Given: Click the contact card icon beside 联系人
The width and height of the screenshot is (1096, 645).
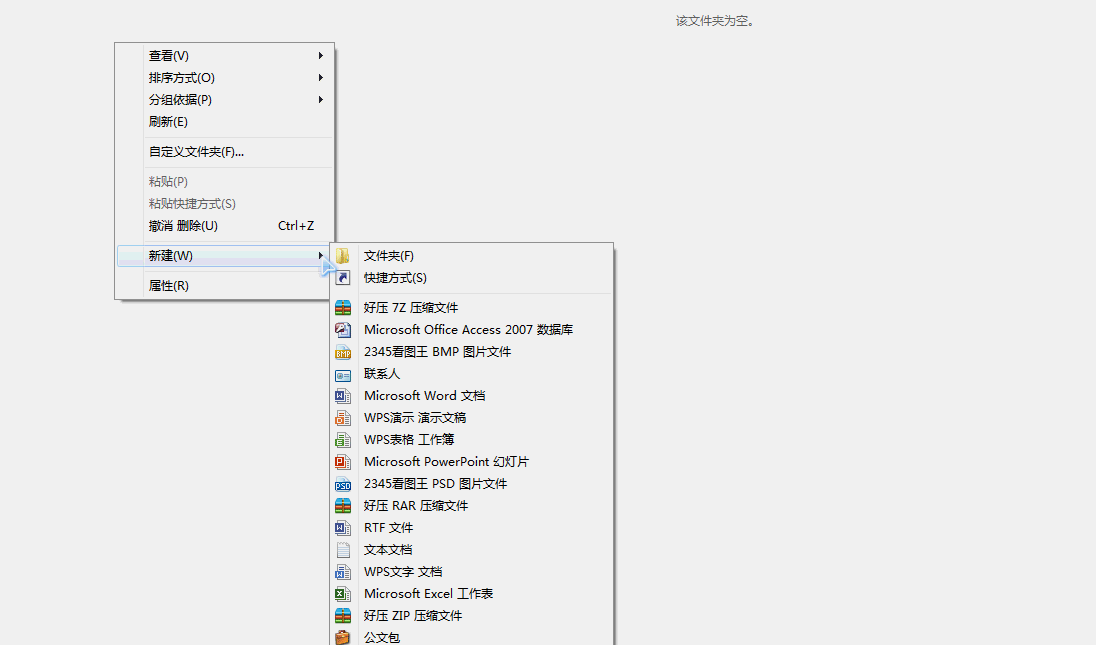Looking at the screenshot, I should click(x=342, y=375).
